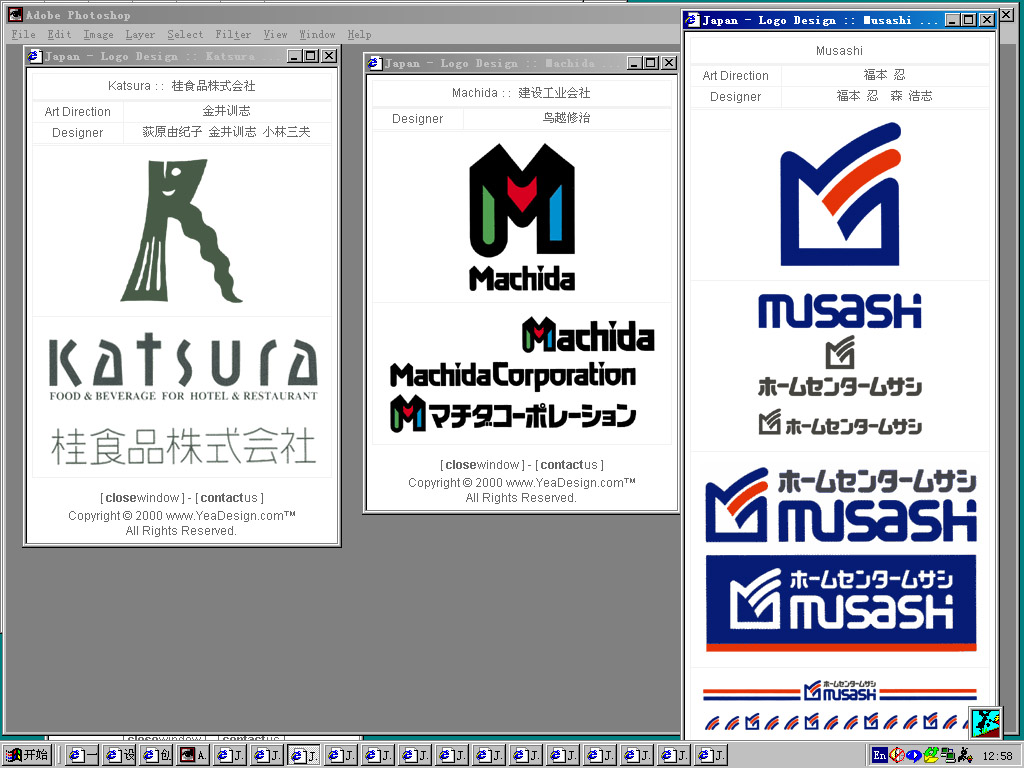Click the closewindow link in the Katsura window
Viewport: 1024px width, 768px height.
[x=142, y=498]
